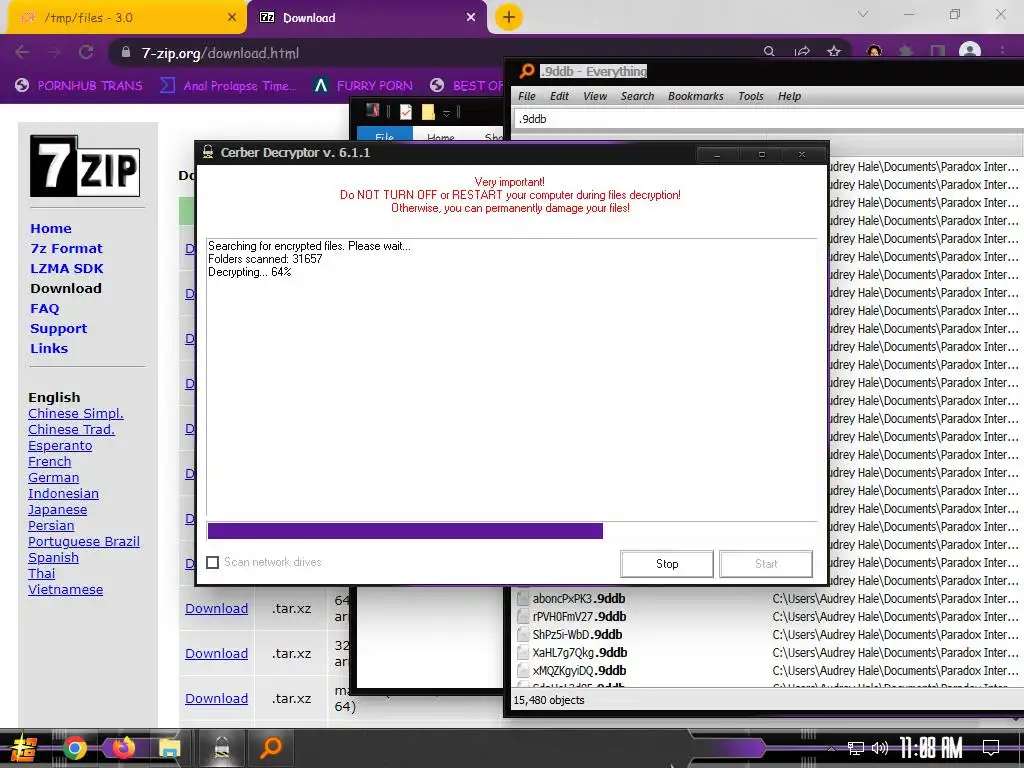
Task: Close the '/tmp/files - 3.0' tab
Action: (232, 18)
